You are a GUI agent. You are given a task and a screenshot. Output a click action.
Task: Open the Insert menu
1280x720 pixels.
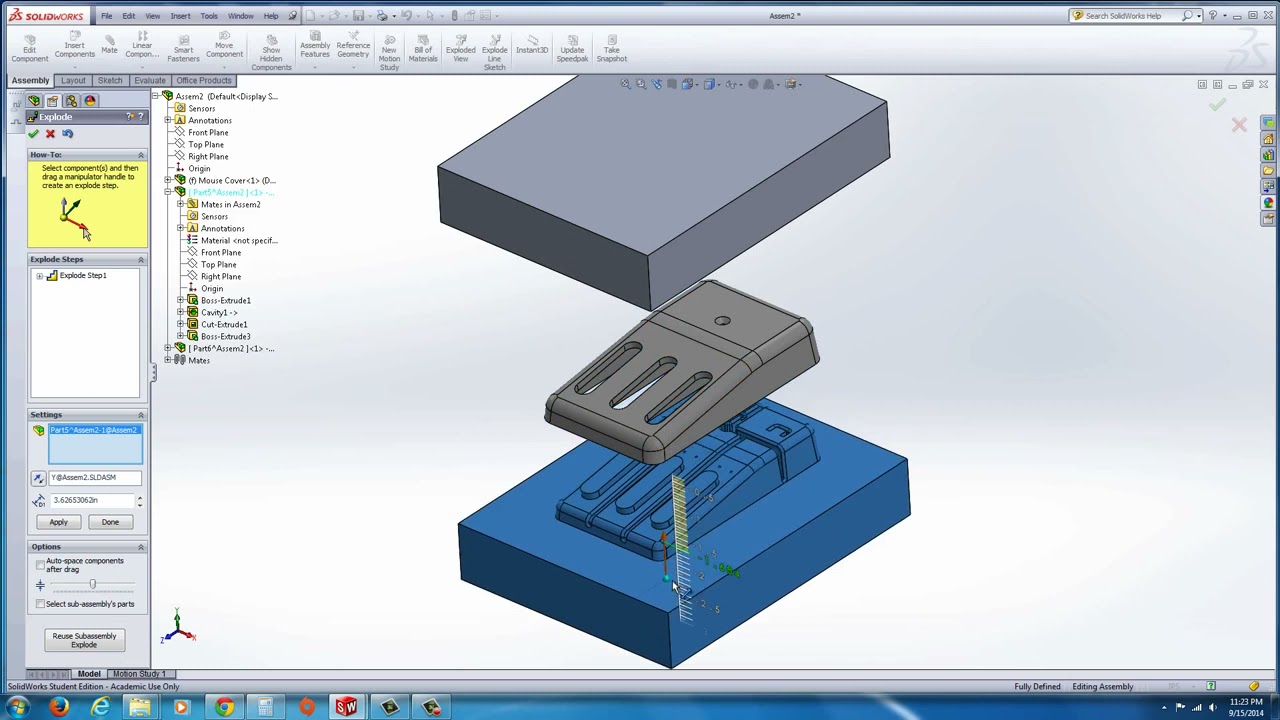(x=180, y=16)
